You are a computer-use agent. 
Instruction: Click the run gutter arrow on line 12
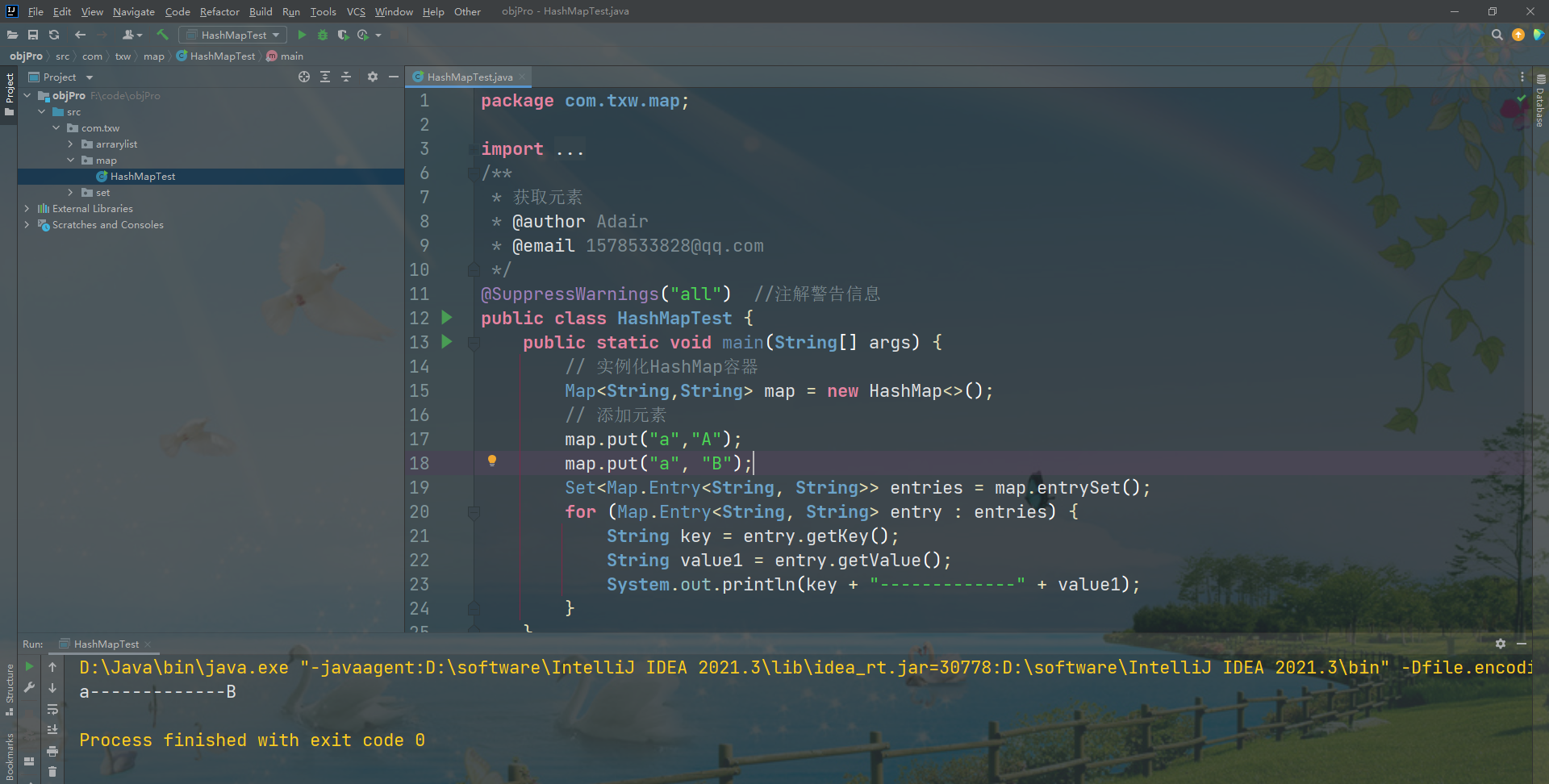click(447, 318)
